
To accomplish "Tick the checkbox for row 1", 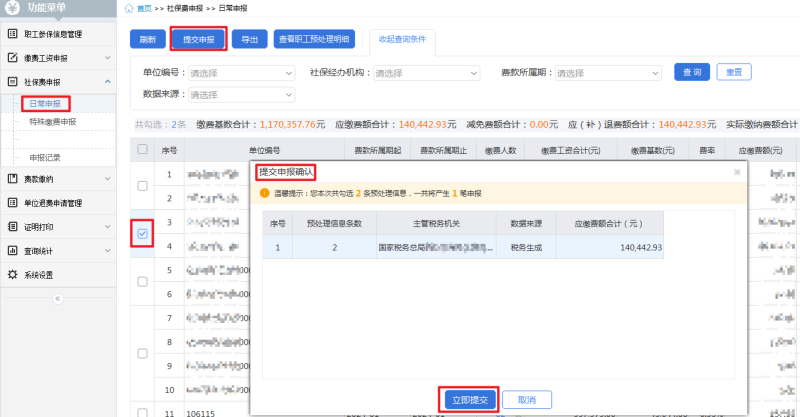I will [x=142, y=186].
